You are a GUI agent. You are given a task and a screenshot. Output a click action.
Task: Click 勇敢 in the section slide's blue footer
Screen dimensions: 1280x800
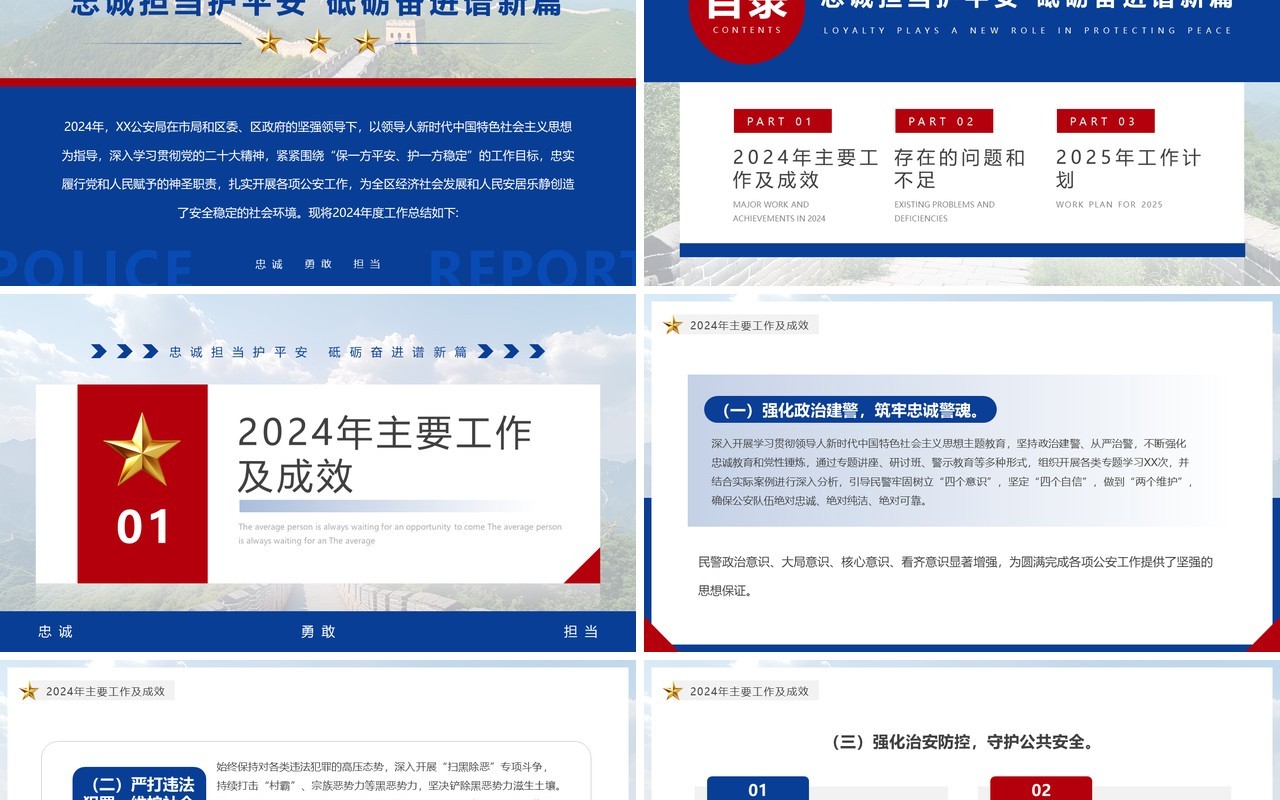coord(318,632)
